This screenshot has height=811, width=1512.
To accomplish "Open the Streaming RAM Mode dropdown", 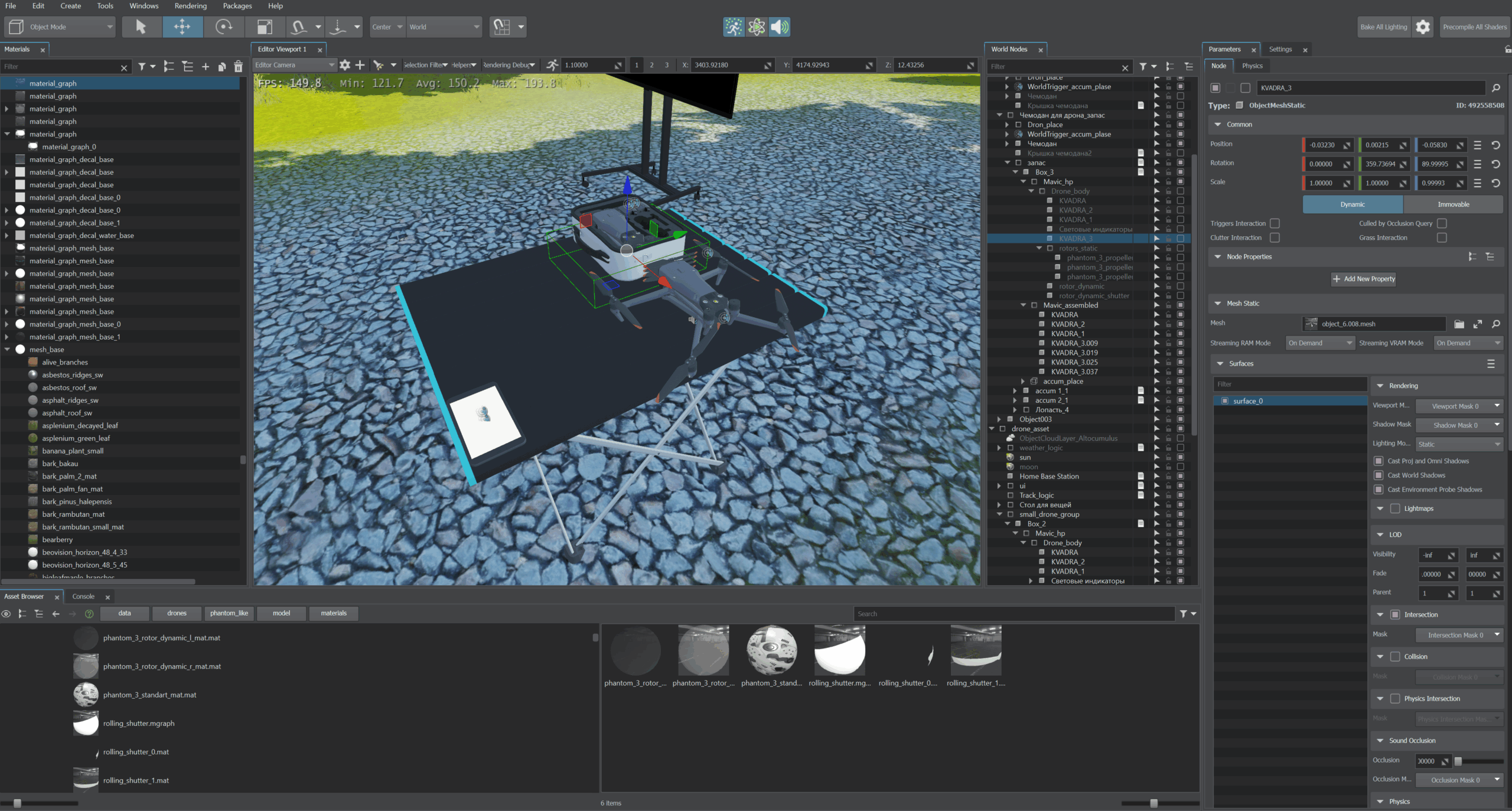I will click(1319, 343).
